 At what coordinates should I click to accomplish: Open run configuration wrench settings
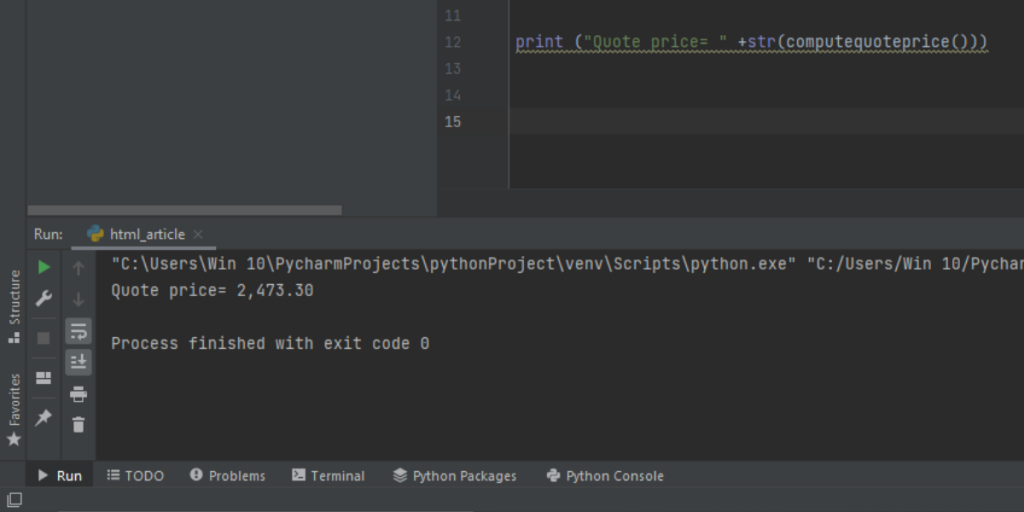click(x=43, y=299)
